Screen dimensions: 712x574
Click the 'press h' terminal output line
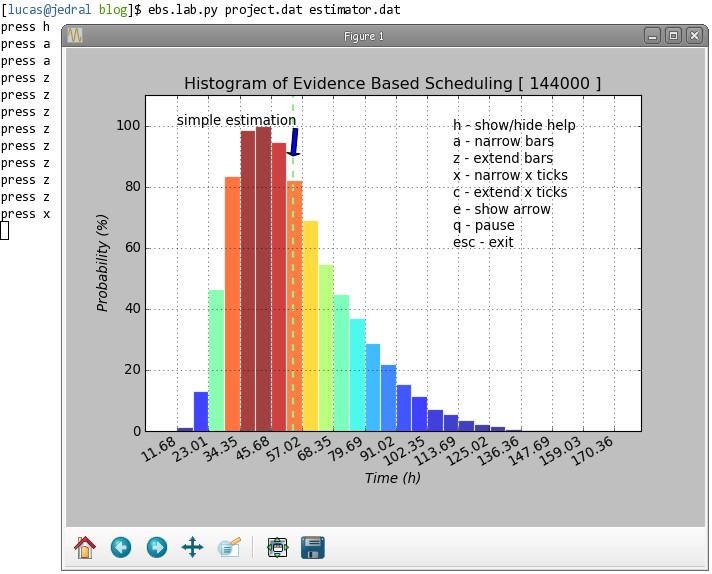click(25, 27)
